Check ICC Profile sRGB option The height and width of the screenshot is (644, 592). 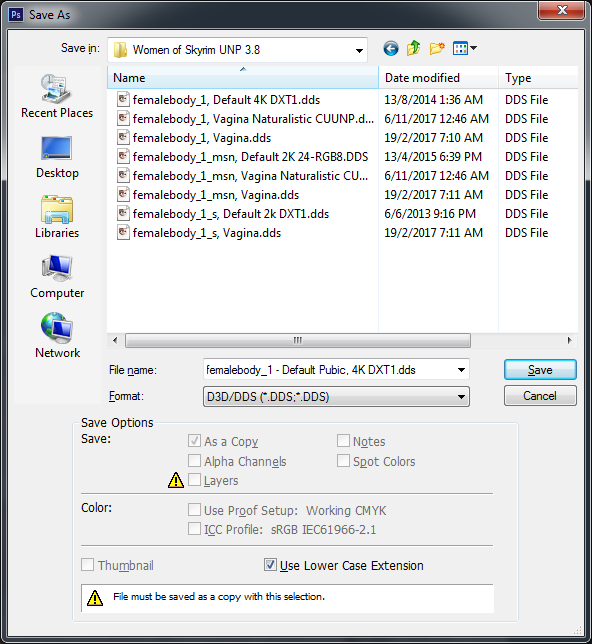click(x=194, y=529)
